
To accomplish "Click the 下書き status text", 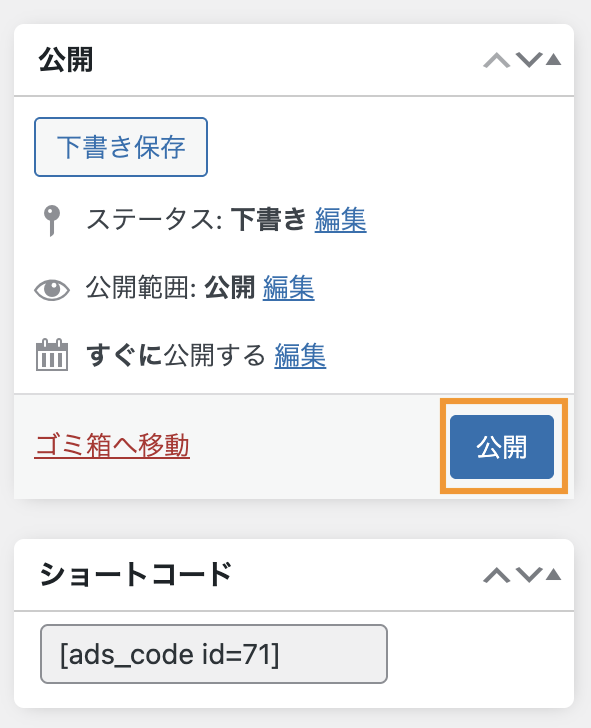I will pyautogui.click(x=268, y=220).
